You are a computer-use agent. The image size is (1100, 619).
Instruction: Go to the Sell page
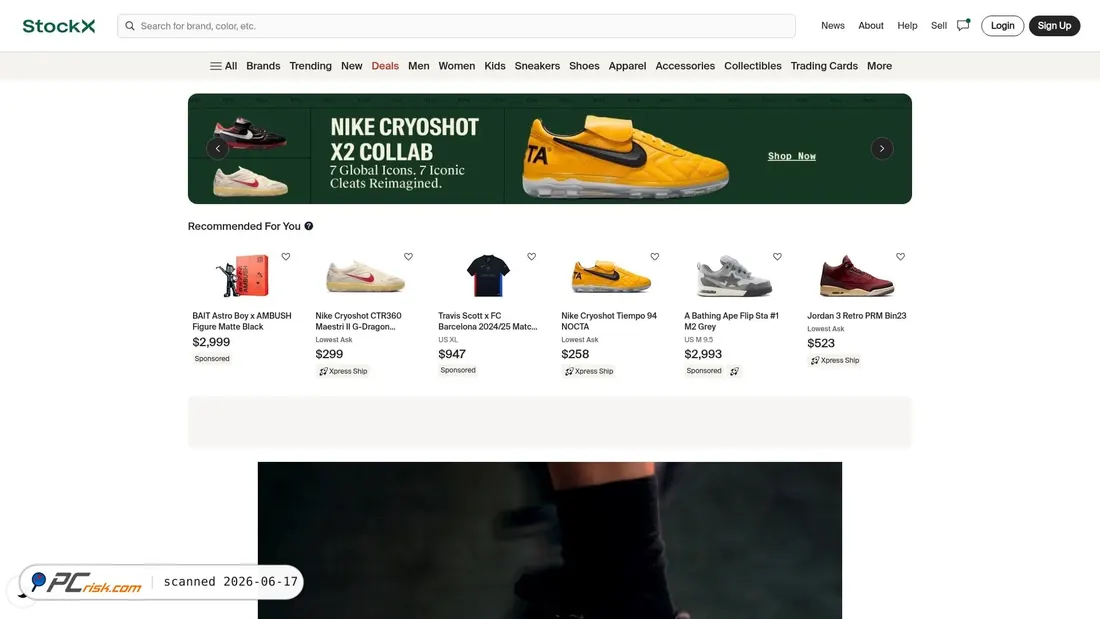(939, 25)
